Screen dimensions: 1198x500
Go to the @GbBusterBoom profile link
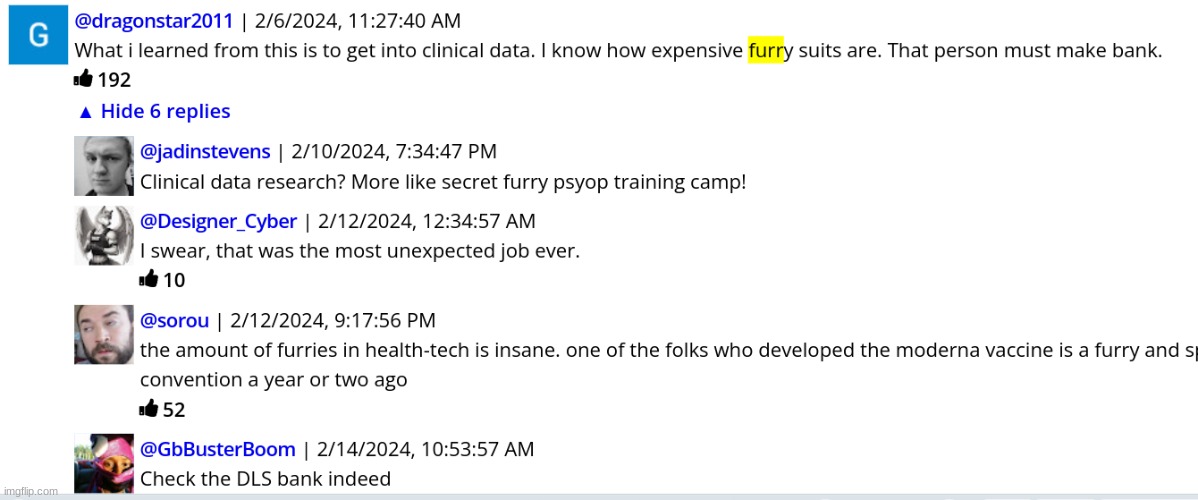217,449
